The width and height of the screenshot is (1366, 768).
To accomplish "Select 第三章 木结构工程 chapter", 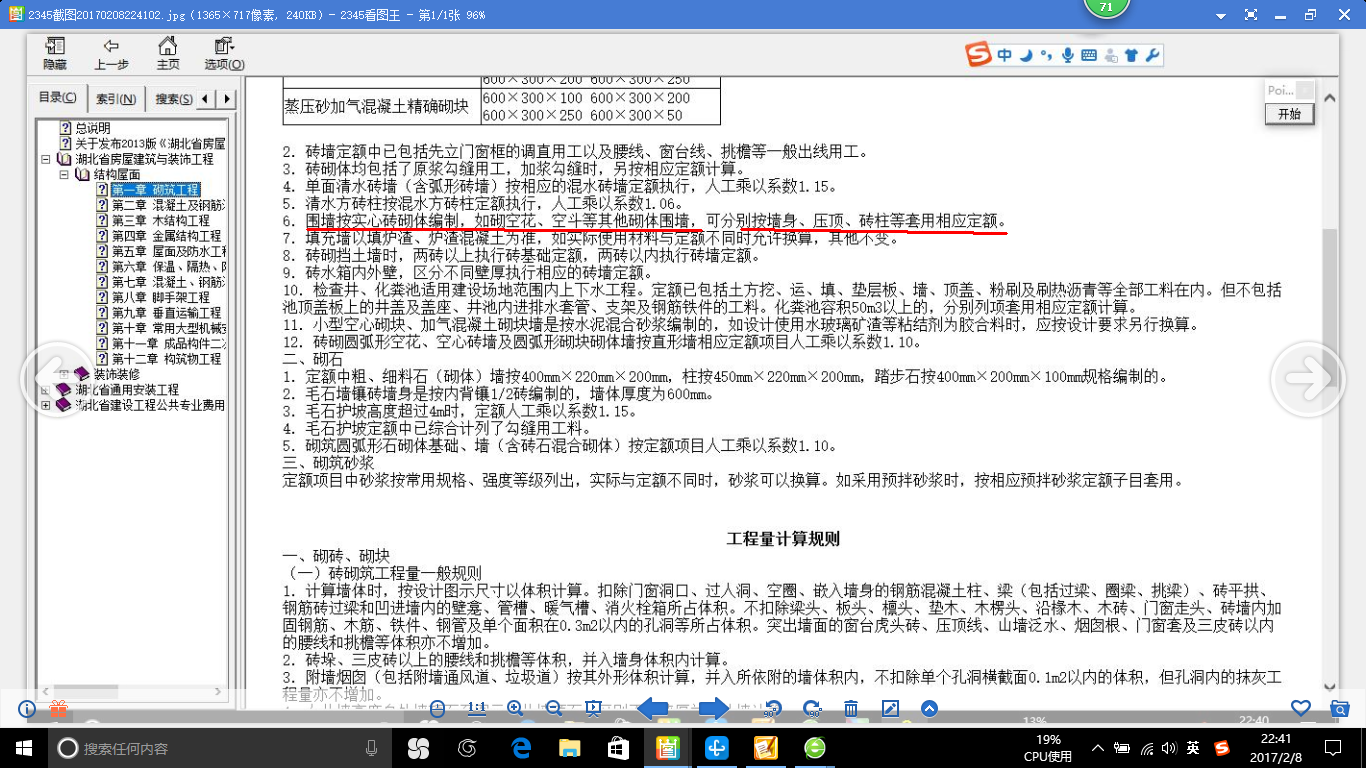I will click(160, 220).
